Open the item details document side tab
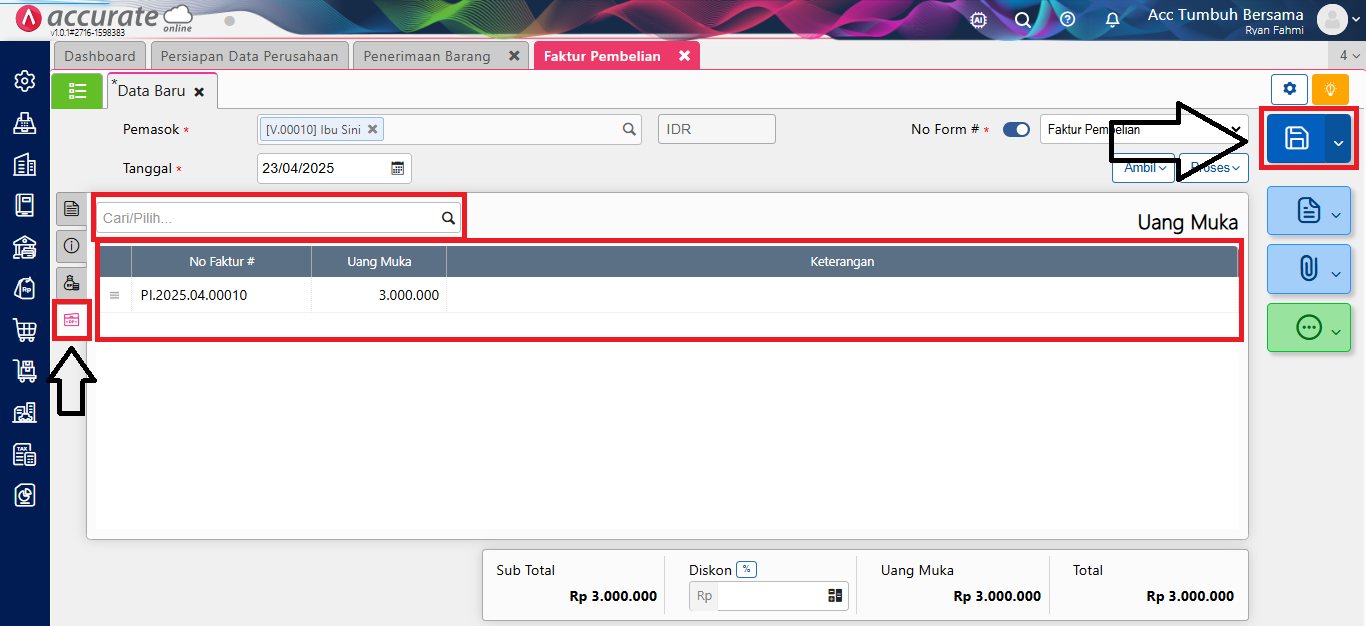This screenshot has height=626, width=1366. tap(71, 208)
